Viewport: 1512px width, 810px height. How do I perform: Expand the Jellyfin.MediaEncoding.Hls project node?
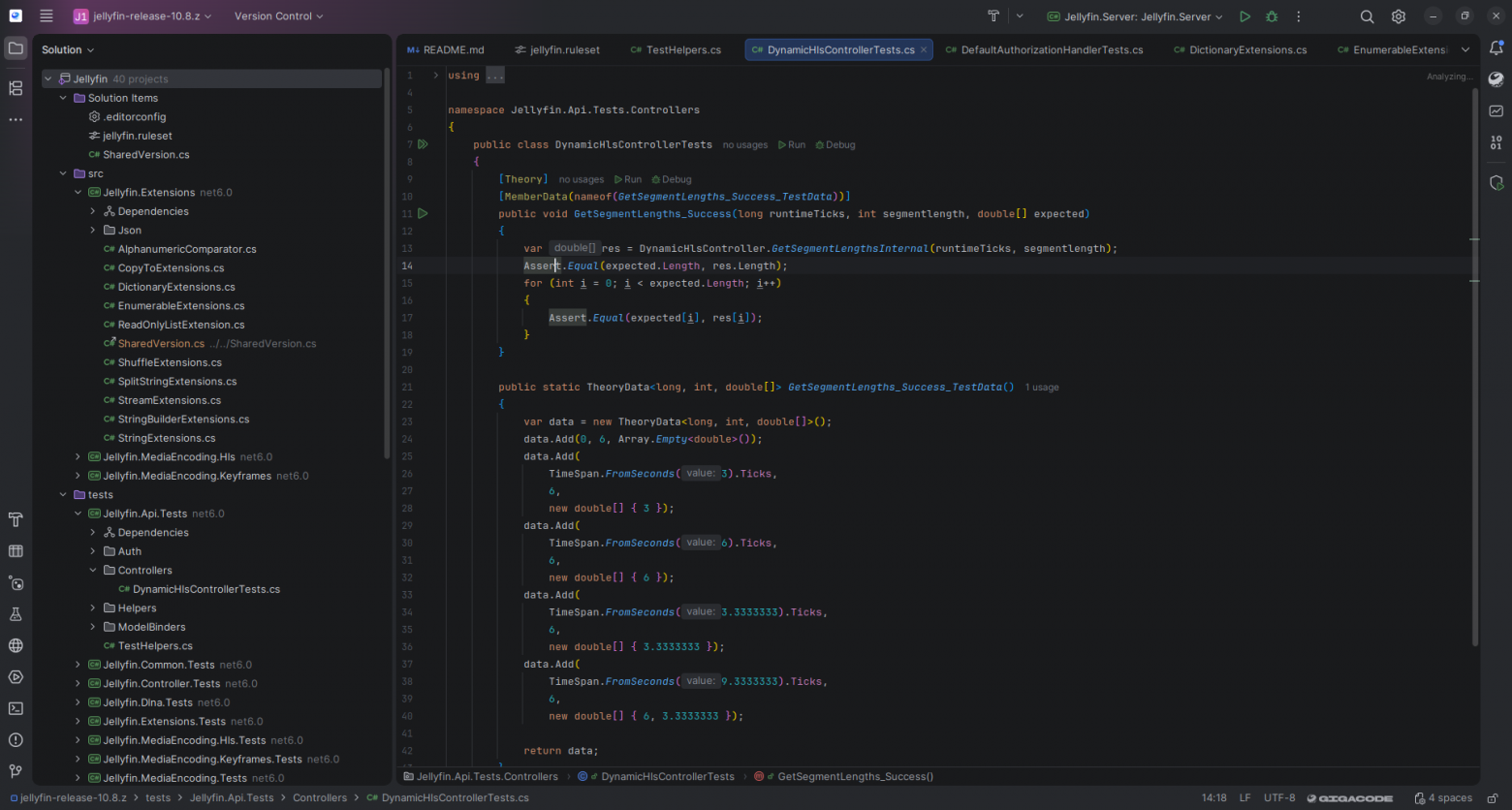(78, 457)
